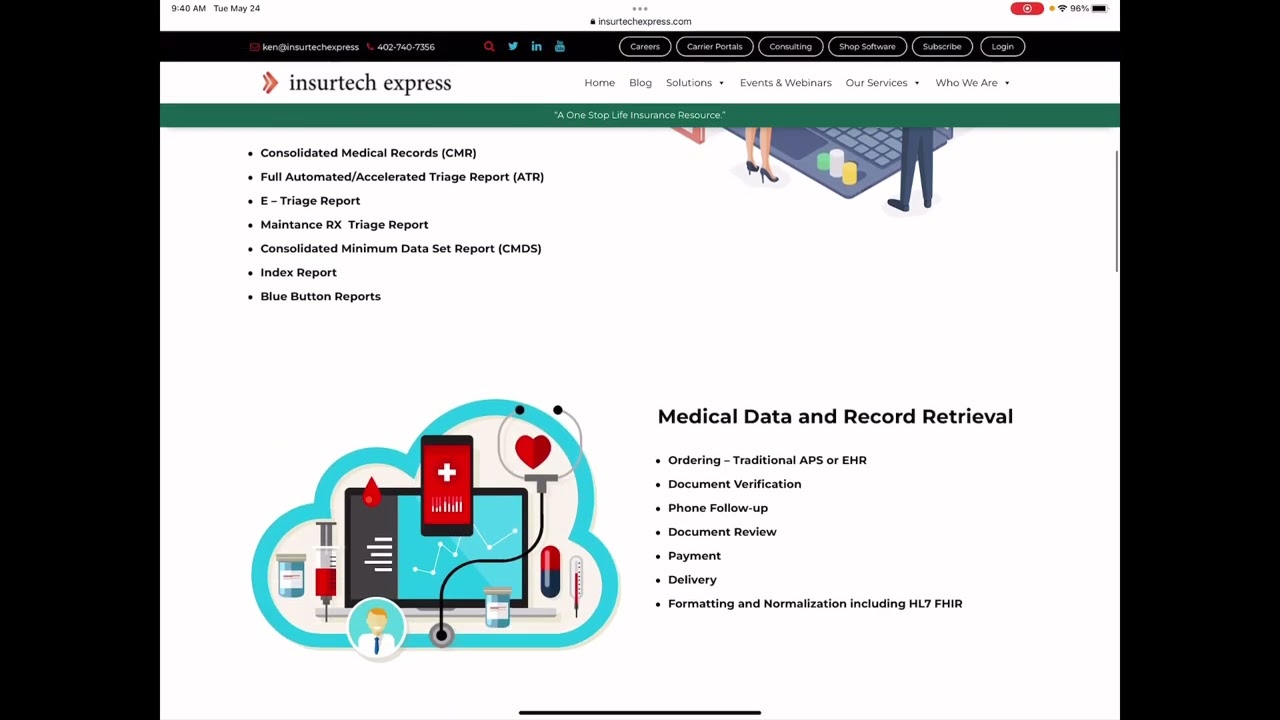The width and height of the screenshot is (1280, 720).
Task: Open the YouTube social icon
Action: [x=560, y=46]
